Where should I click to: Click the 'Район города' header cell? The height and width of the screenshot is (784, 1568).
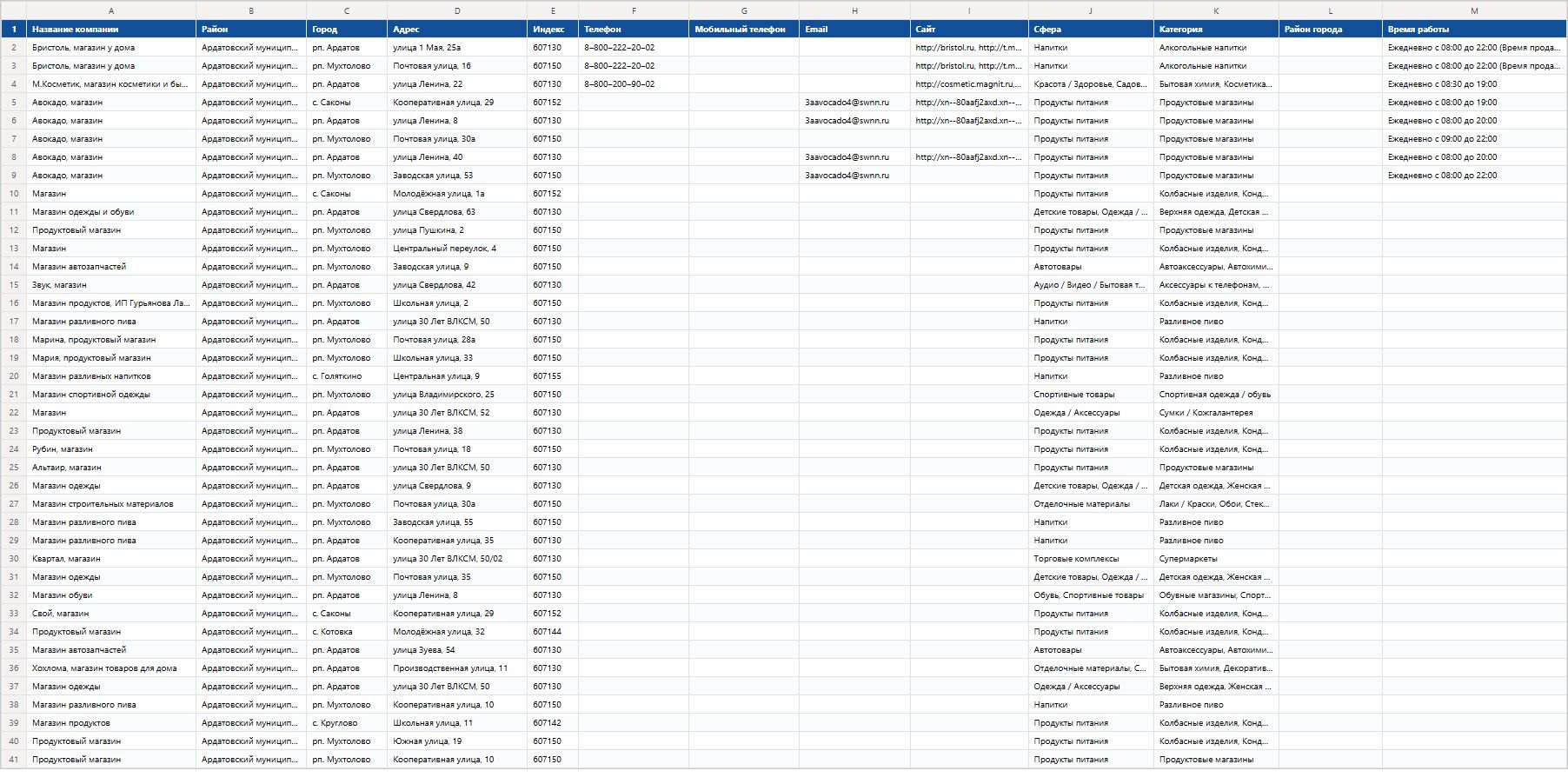pos(1331,30)
